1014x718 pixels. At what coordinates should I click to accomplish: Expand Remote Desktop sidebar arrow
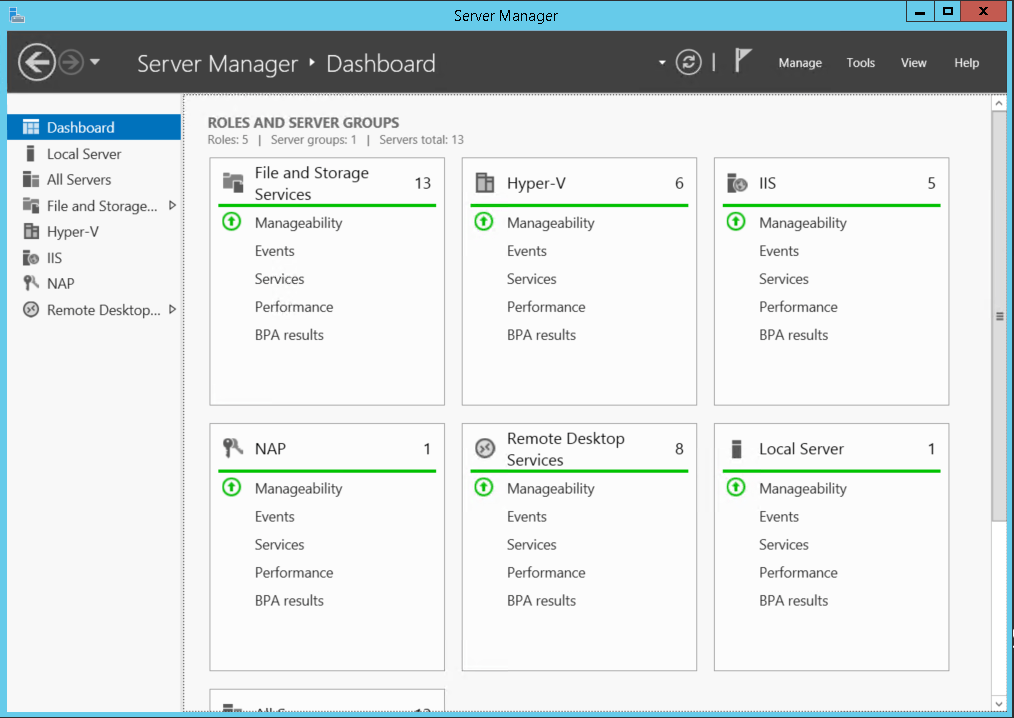point(172,309)
